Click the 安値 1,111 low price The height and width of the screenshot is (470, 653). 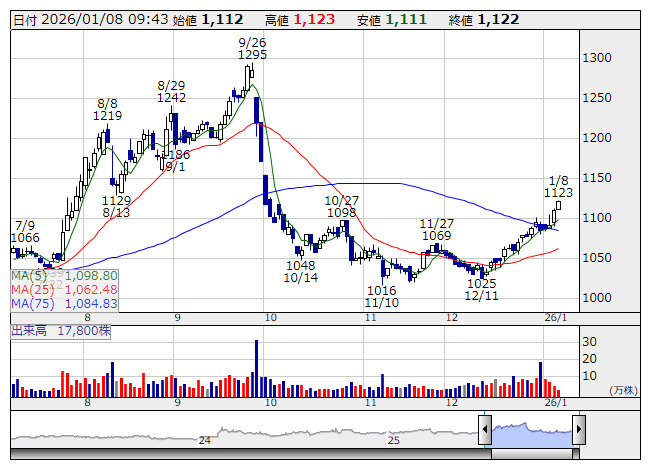(x=391, y=20)
